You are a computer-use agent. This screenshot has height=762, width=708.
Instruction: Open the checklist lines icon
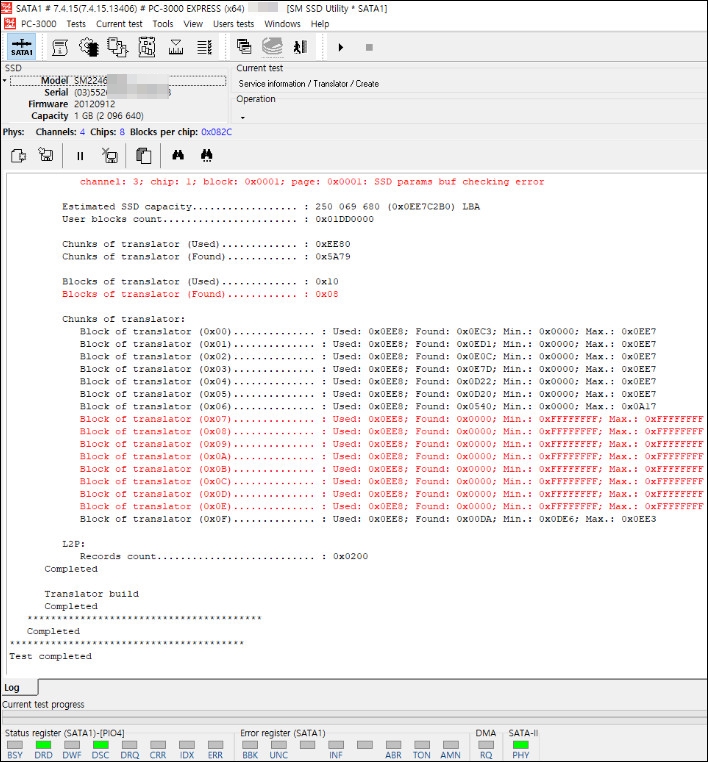[205, 47]
